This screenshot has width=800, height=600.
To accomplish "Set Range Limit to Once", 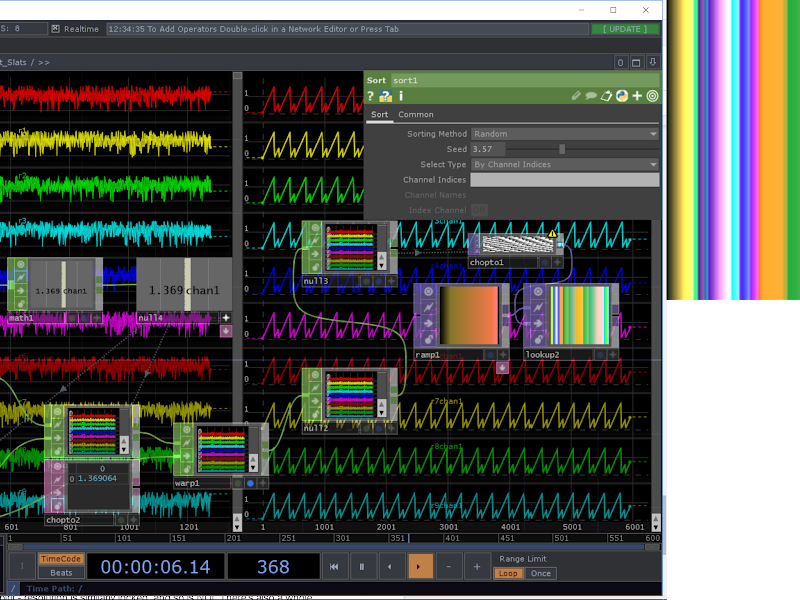I will [x=541, y=574].
